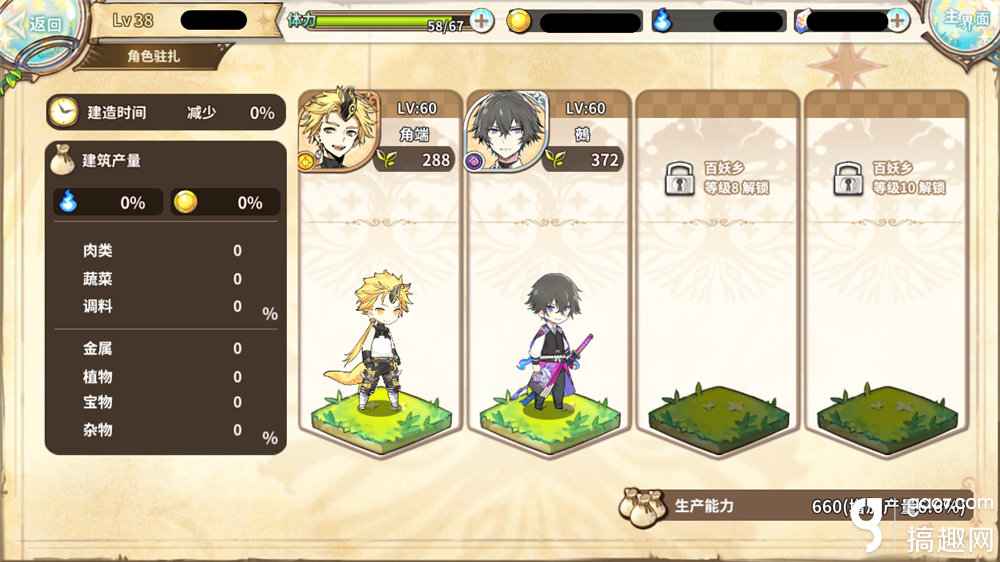Select the 肉类 production row

[x=163, y=251]
